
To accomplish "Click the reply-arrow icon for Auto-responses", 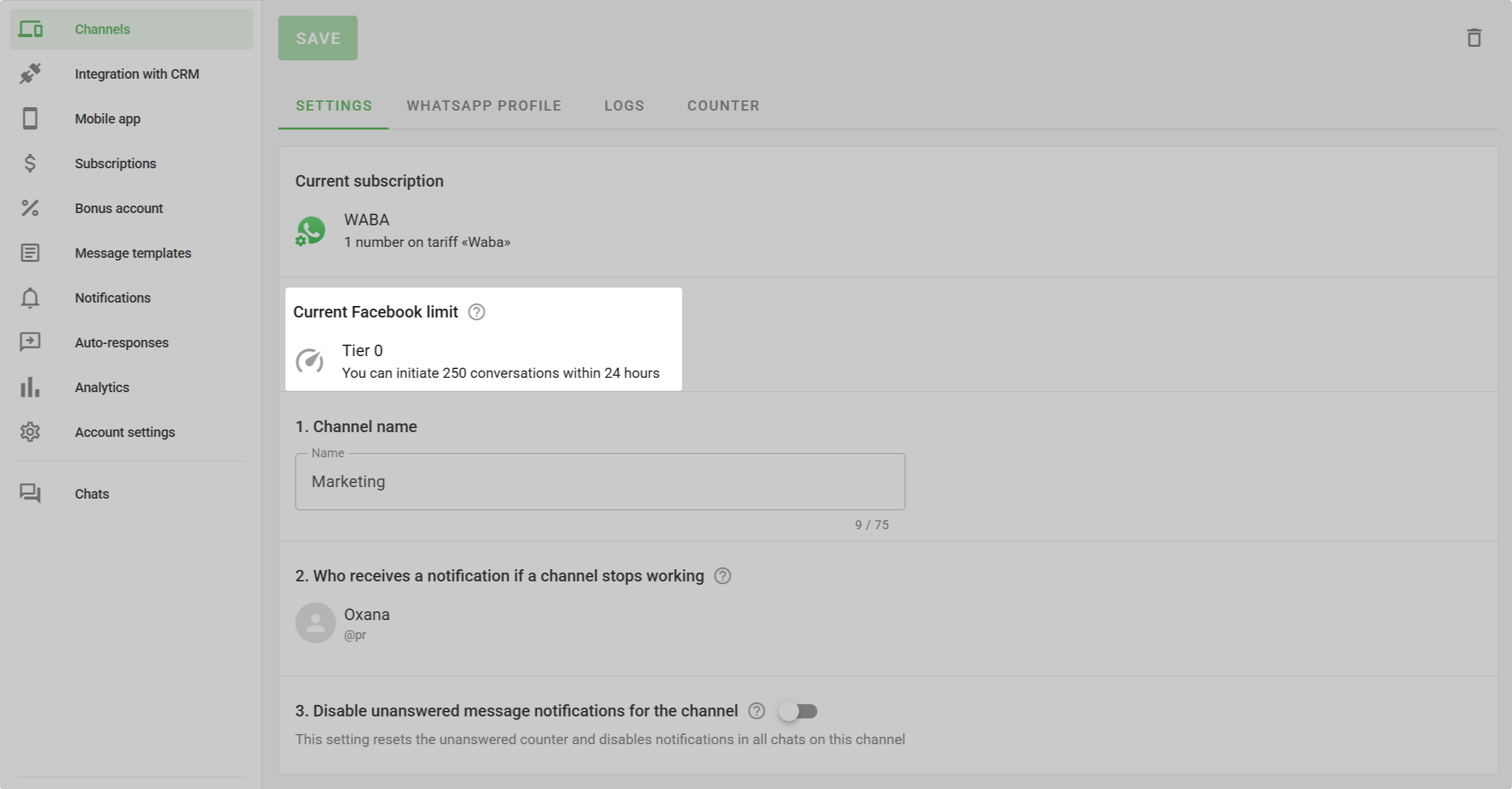I will click(31, 342).
